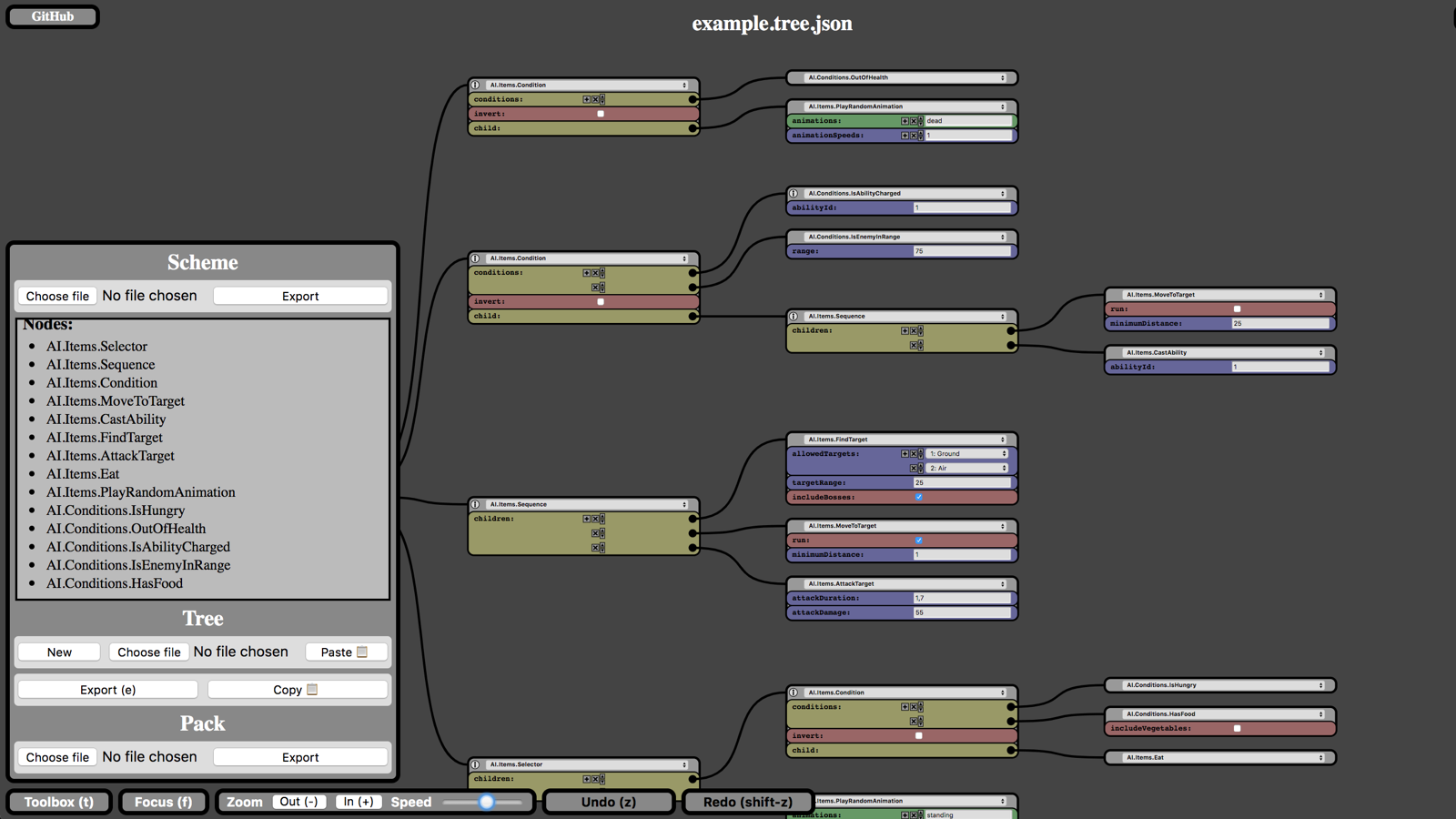Adjust the Speed slider
The image size is (1456, 819).
point(487,803)
